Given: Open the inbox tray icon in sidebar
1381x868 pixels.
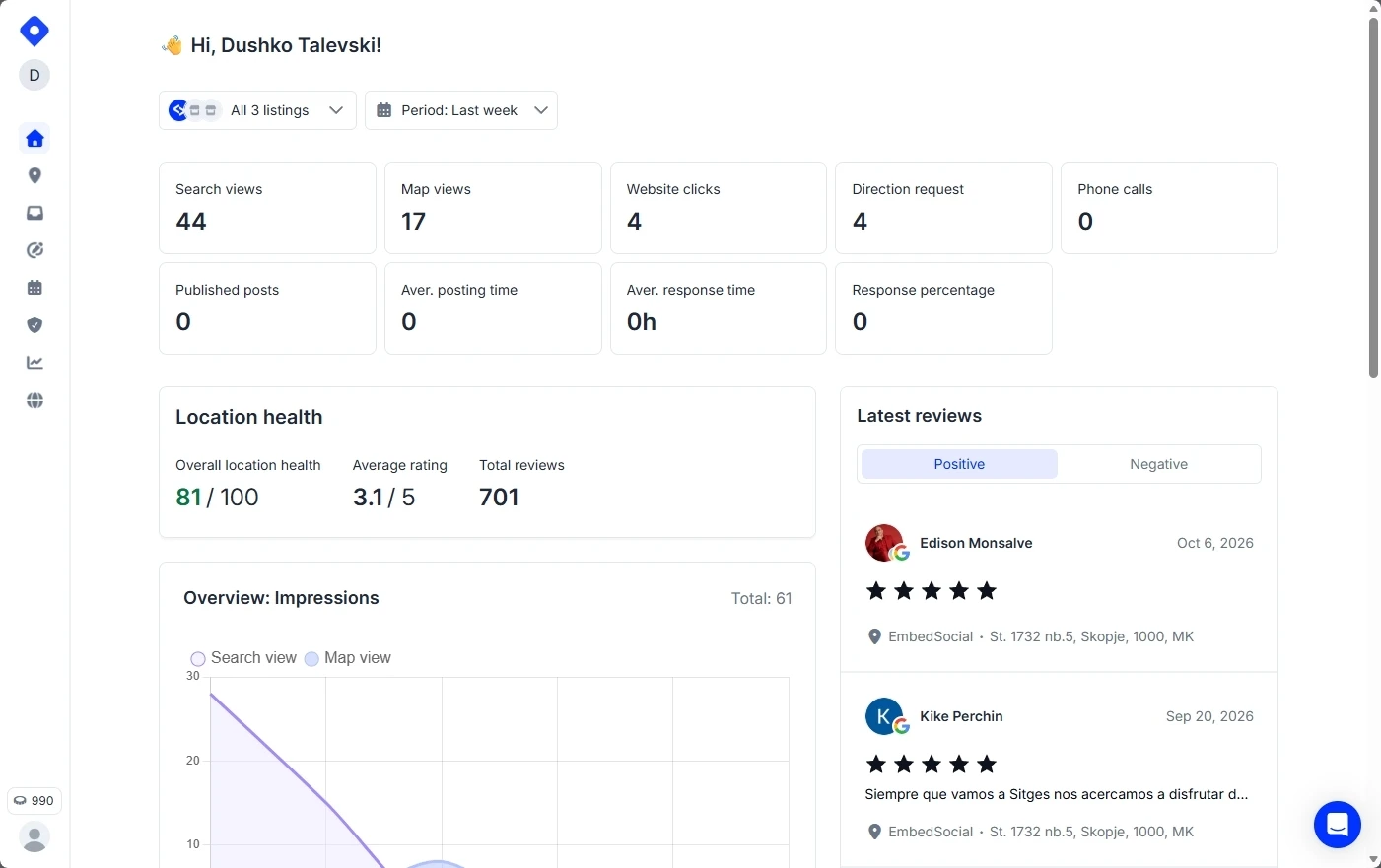Looking at the screenshot, I should click(x=35, y=214).
